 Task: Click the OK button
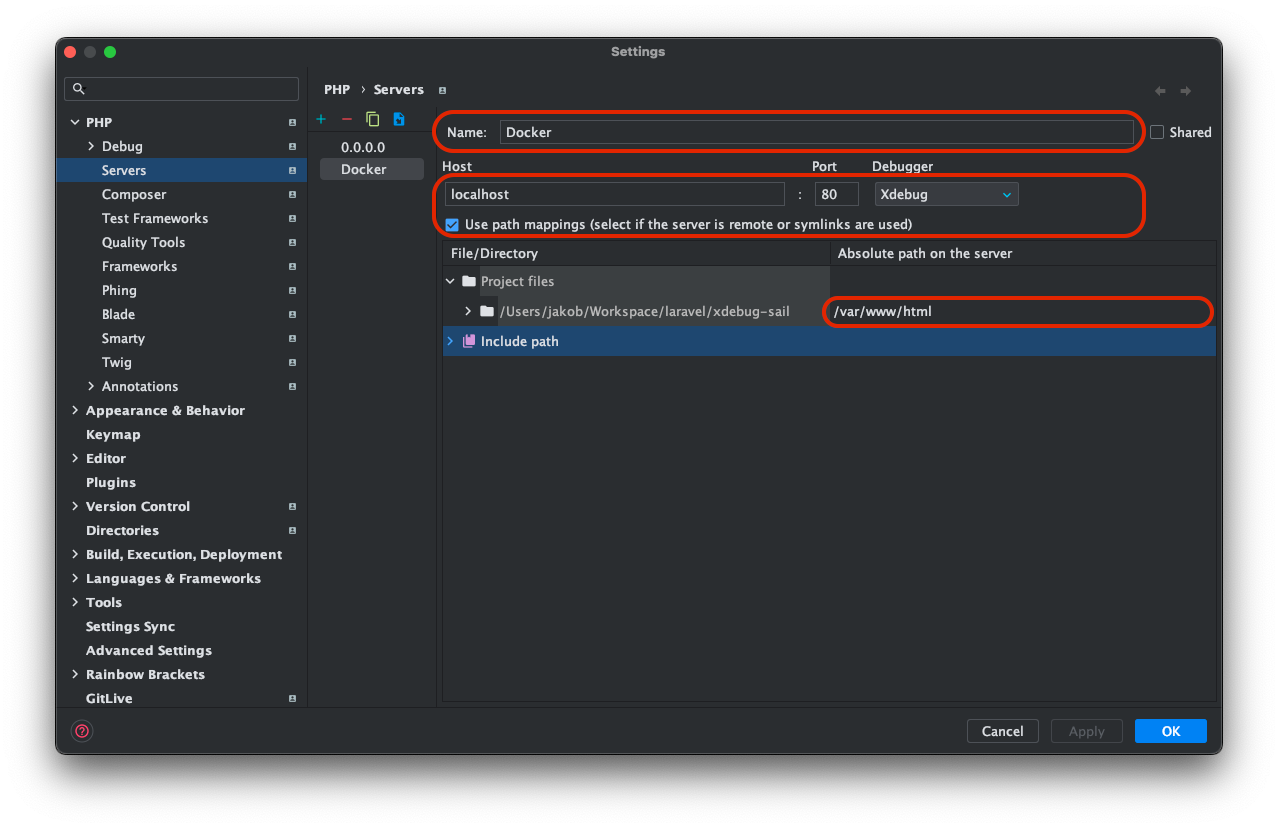click(x=1170, y=731)
